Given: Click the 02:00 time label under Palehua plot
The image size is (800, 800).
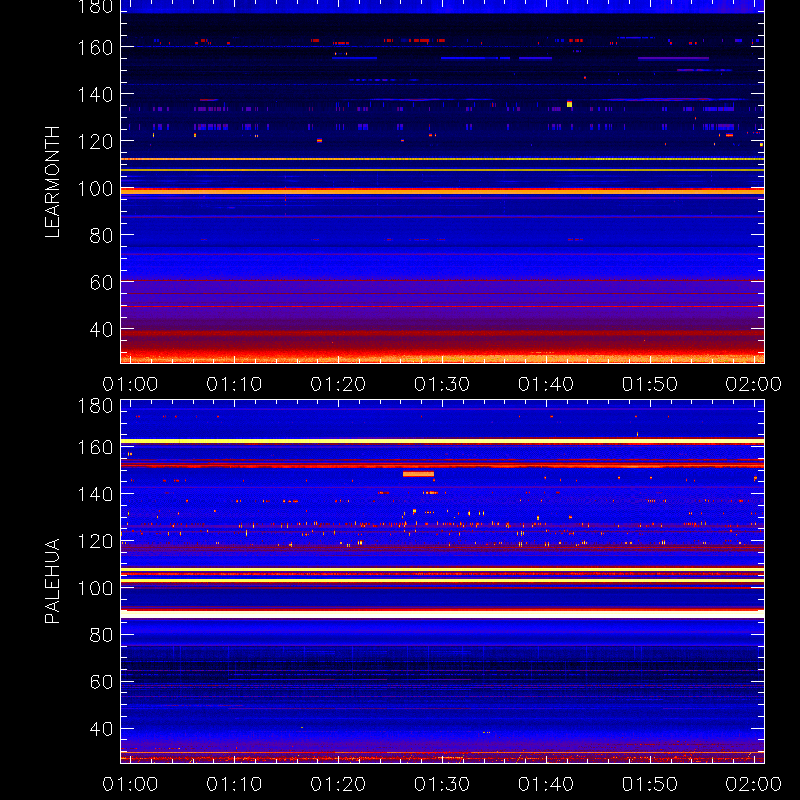Looking at the screenshot, I should click(x=754, y=784).
